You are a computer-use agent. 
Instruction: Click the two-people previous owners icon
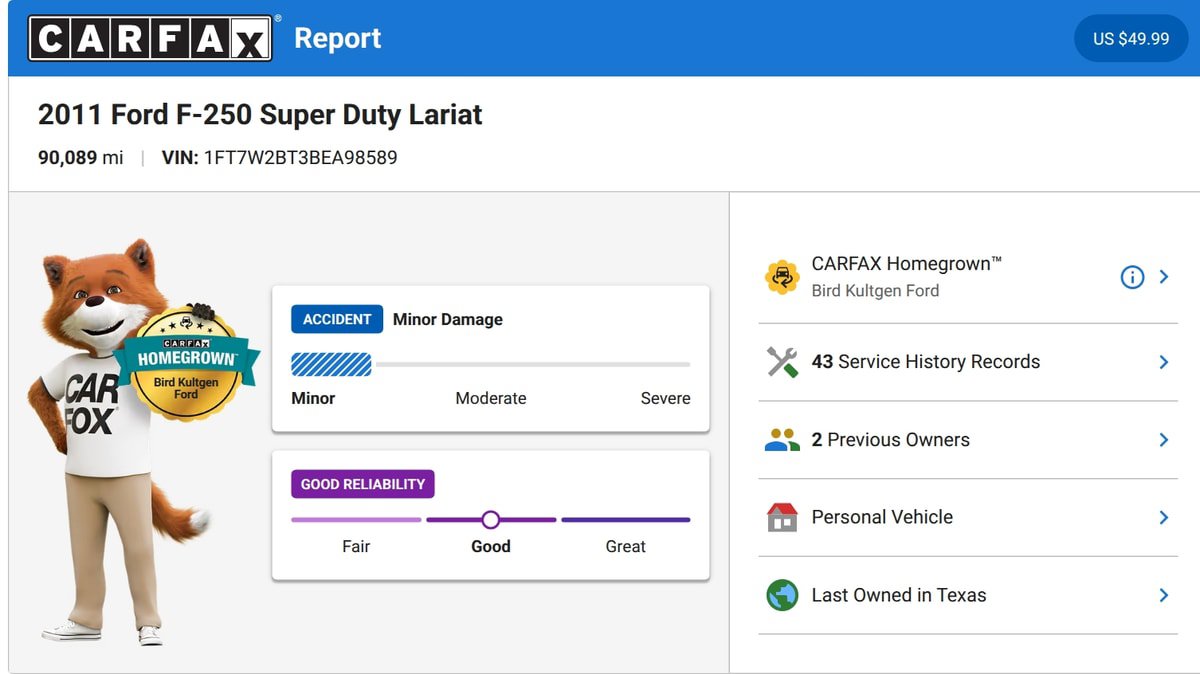point(782,440)
